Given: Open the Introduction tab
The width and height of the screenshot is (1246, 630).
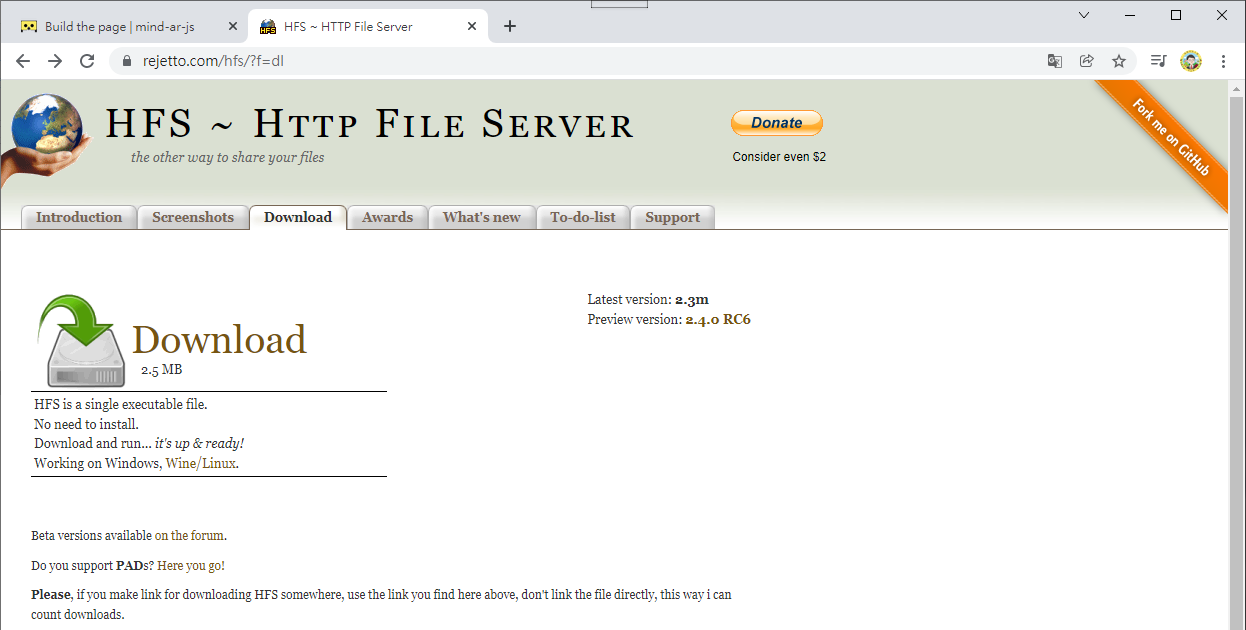Looking at the screenshot, I should pos(79,217).
